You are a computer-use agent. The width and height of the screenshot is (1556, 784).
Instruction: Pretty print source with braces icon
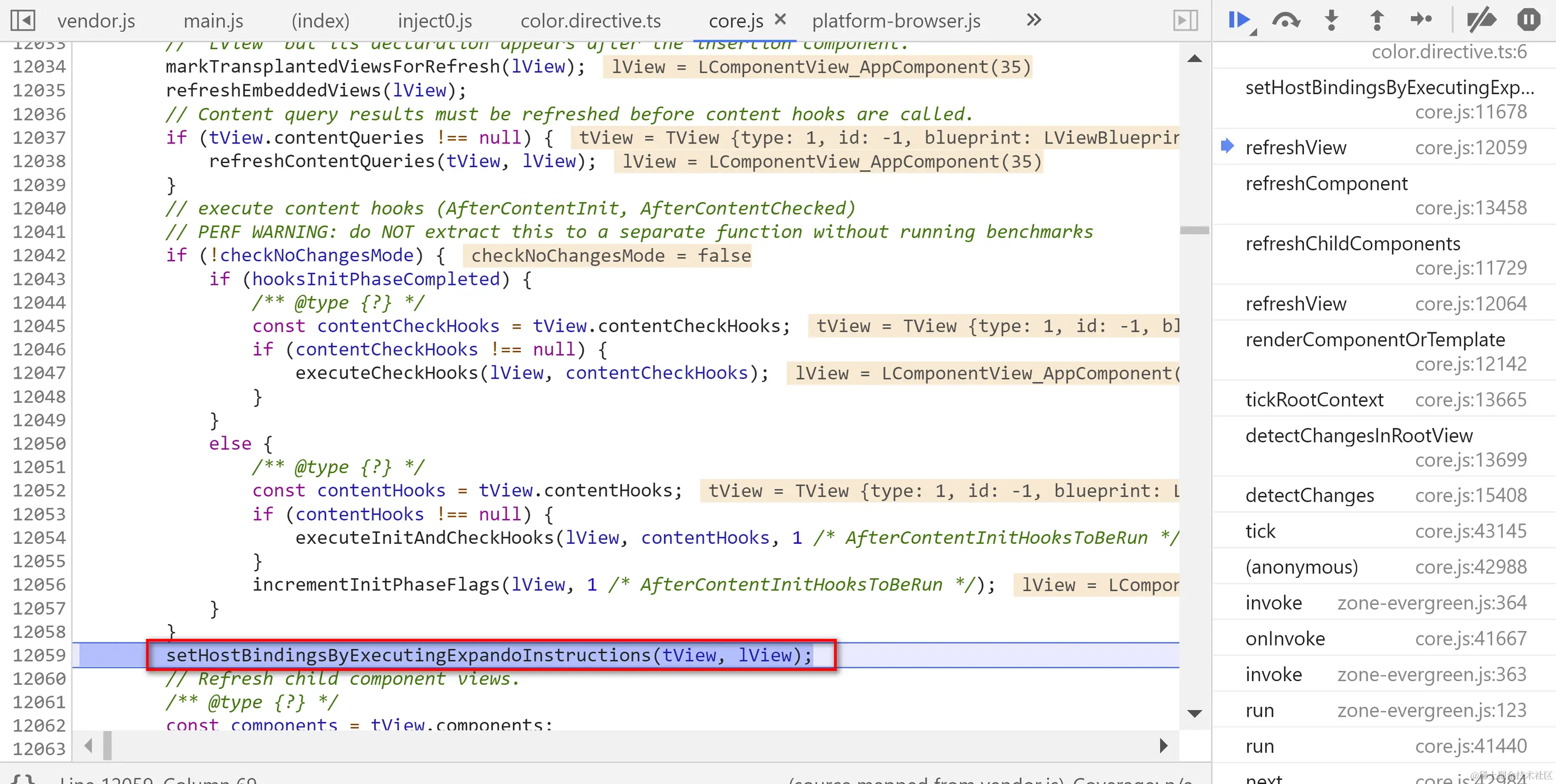coord(23,779)
